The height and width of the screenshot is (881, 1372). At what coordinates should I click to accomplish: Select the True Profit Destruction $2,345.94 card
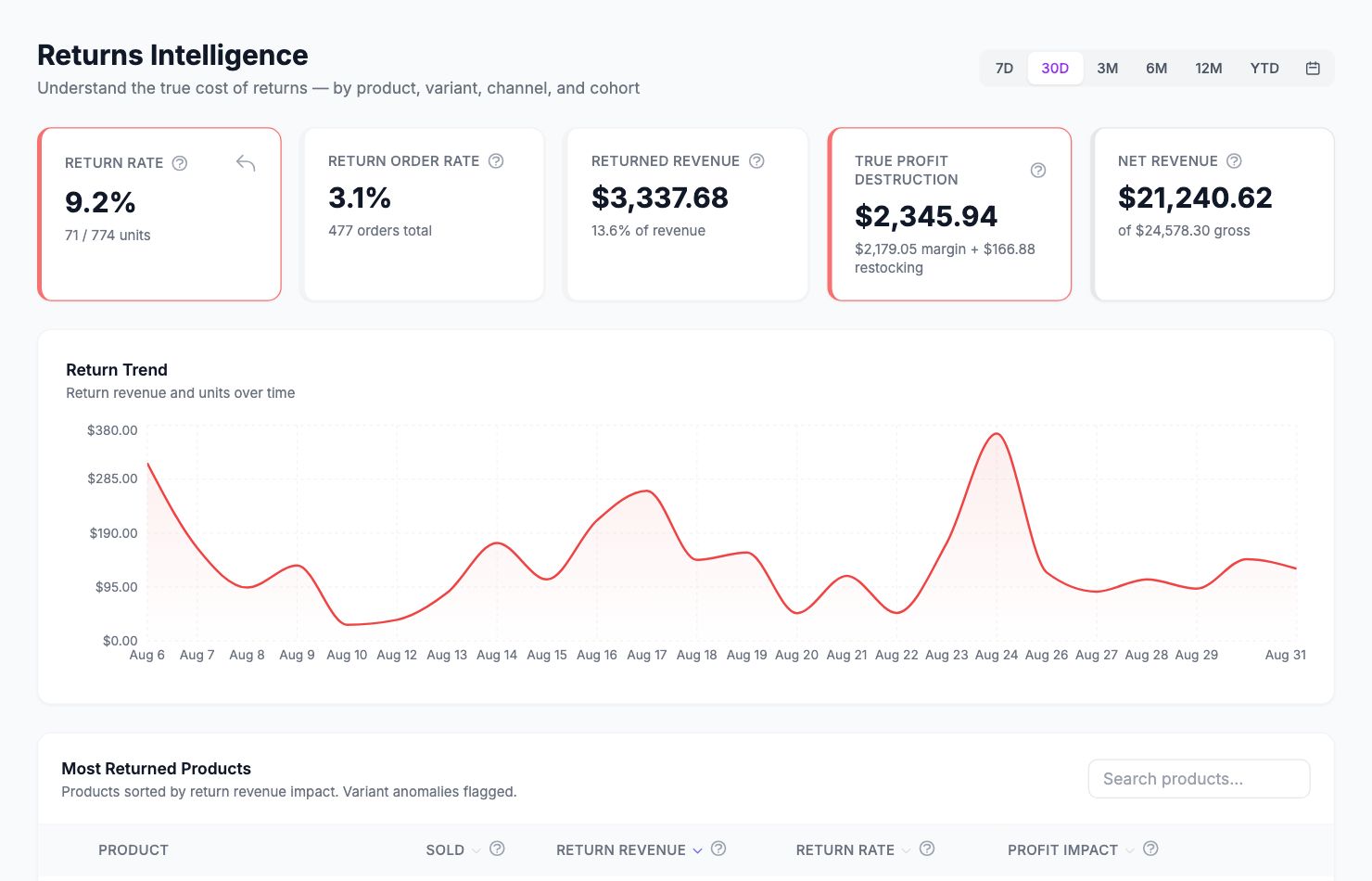pos(949,214)
